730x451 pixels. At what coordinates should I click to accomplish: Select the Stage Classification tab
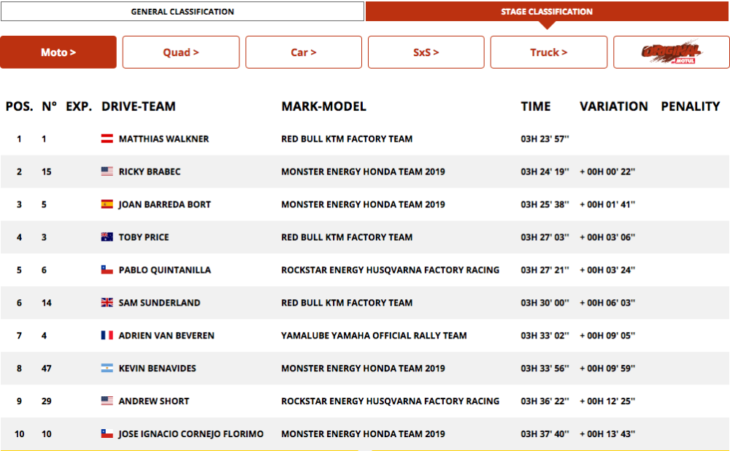pos(546,12)
